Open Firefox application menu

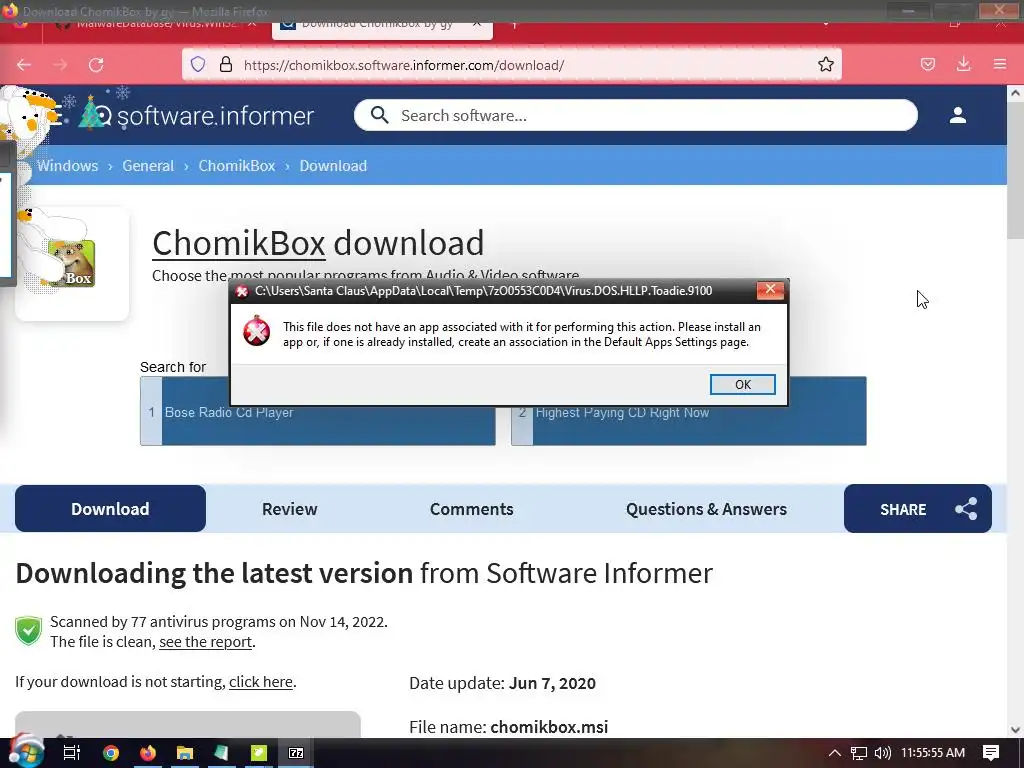point(1000,64)
